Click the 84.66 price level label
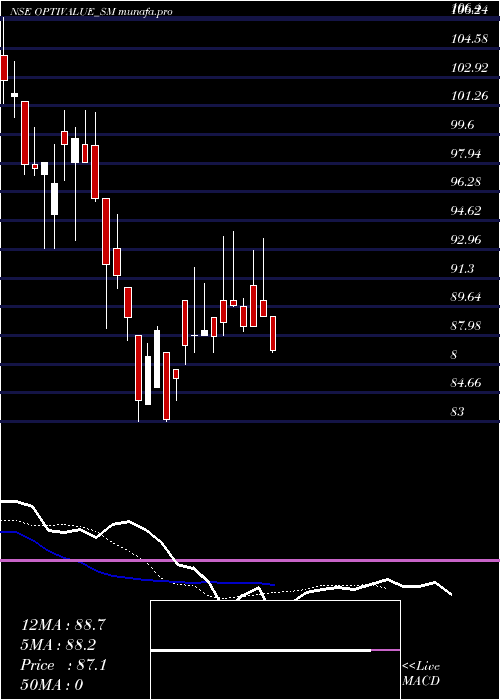 click(x=466, y=383)
